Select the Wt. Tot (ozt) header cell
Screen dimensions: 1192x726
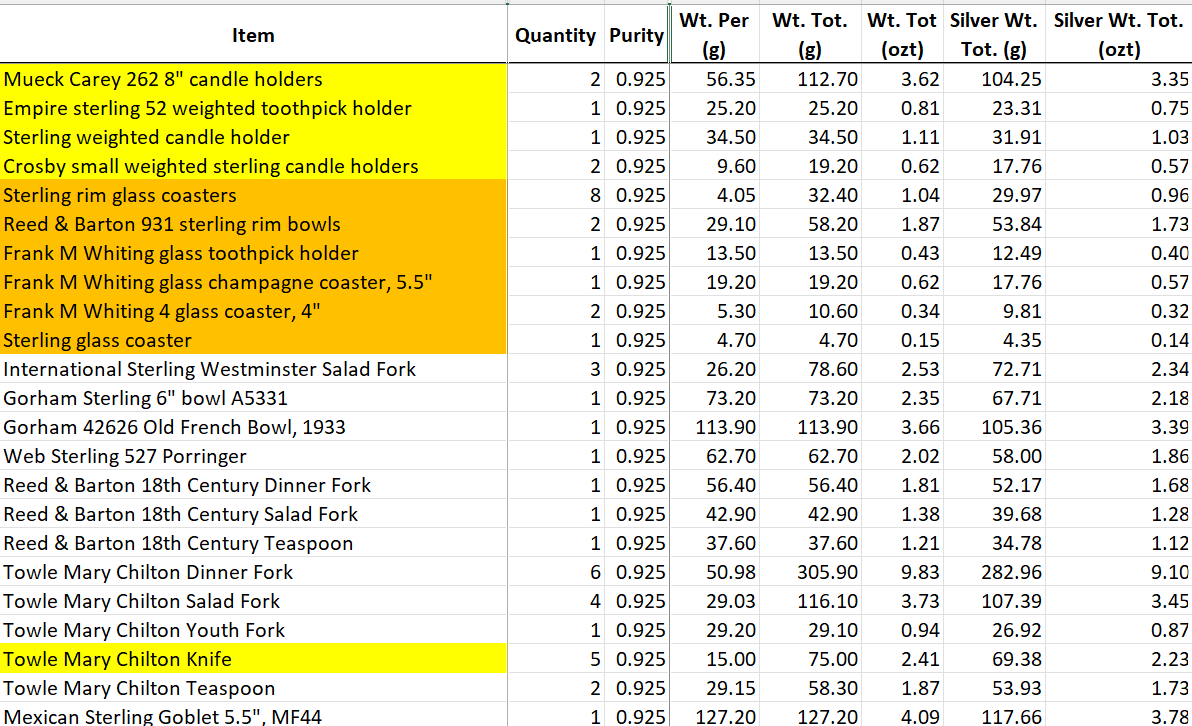(x=902, y=35)
